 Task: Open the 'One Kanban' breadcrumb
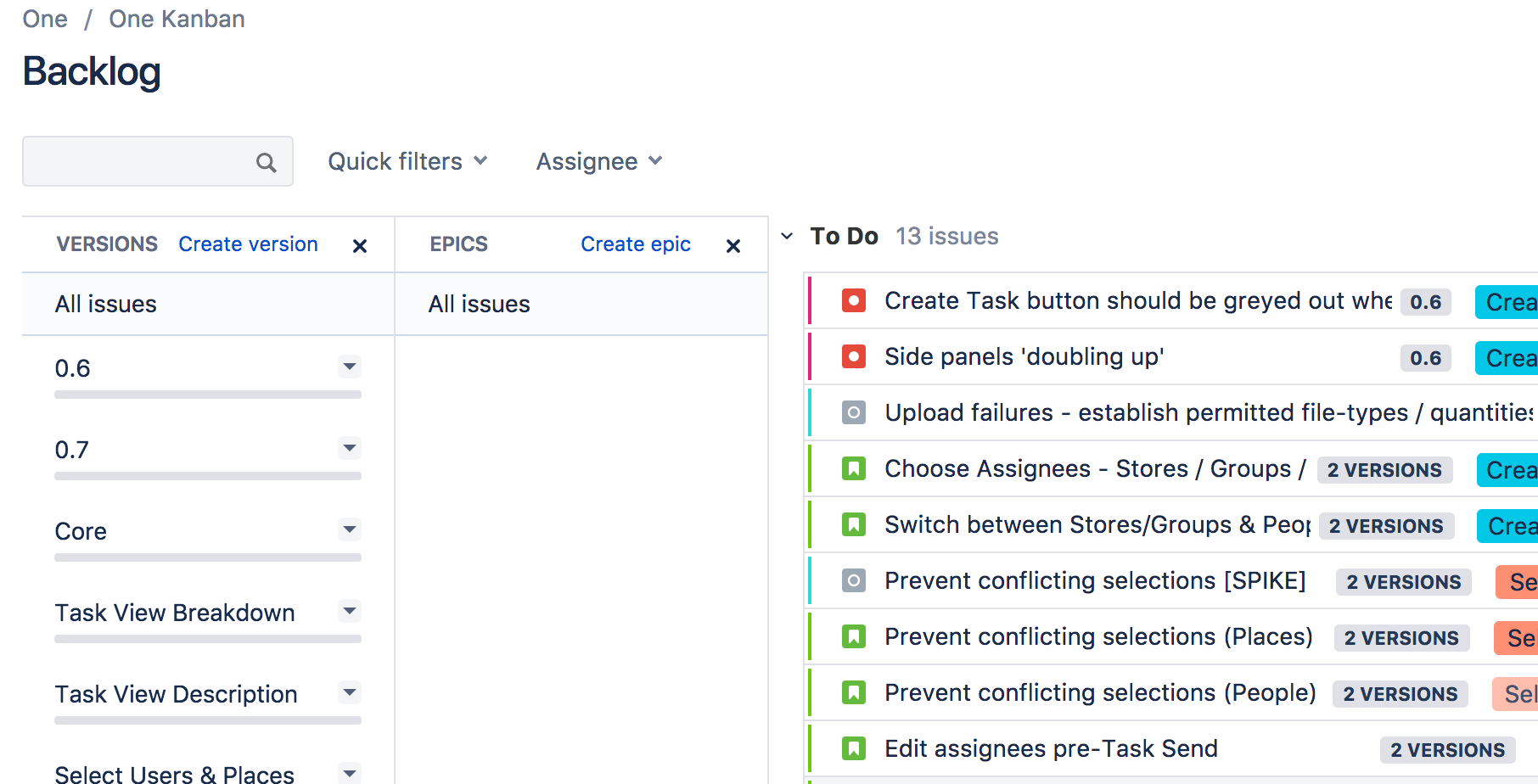[x=177, y=19]
